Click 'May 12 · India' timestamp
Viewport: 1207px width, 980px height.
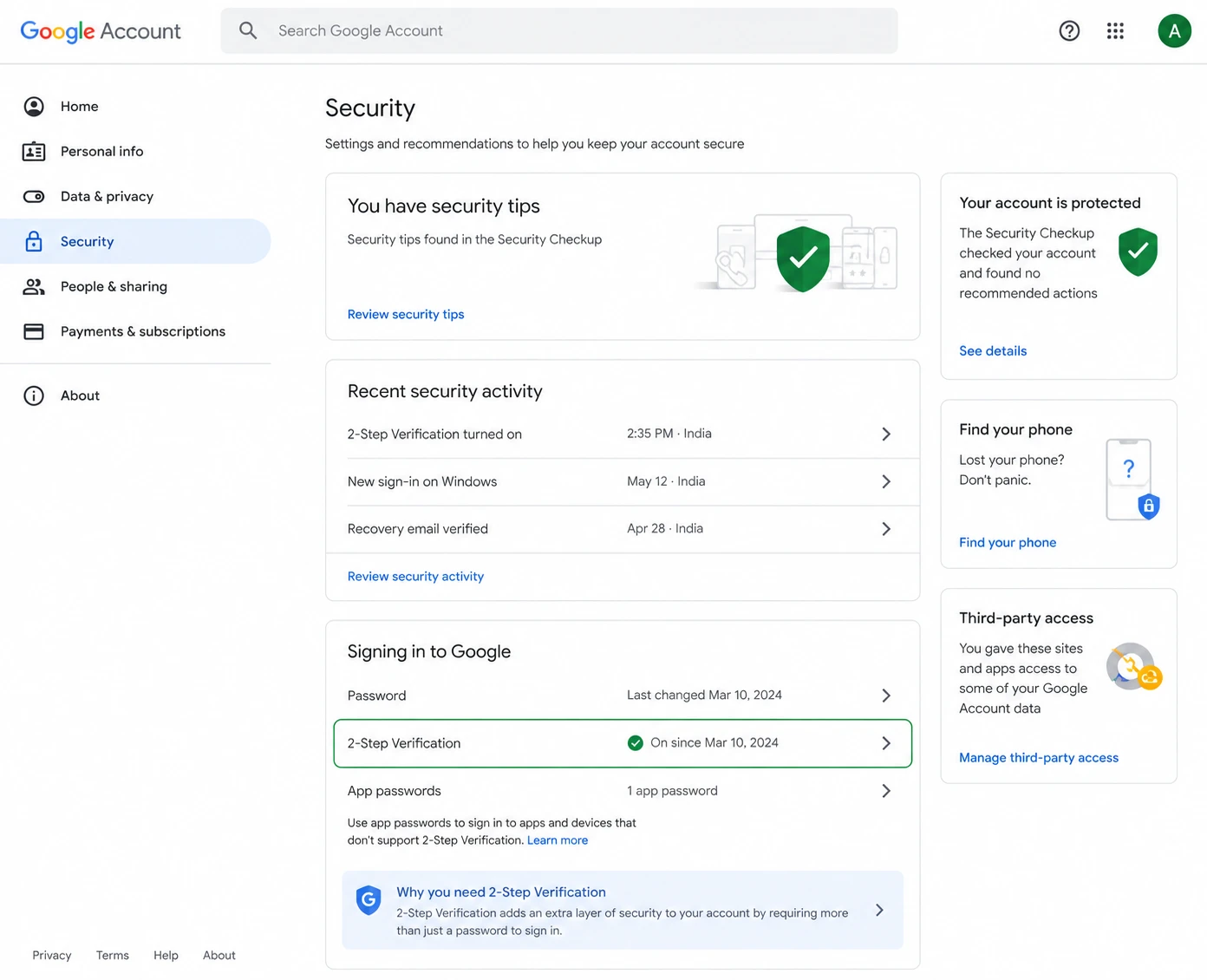(x=666, y=481)
